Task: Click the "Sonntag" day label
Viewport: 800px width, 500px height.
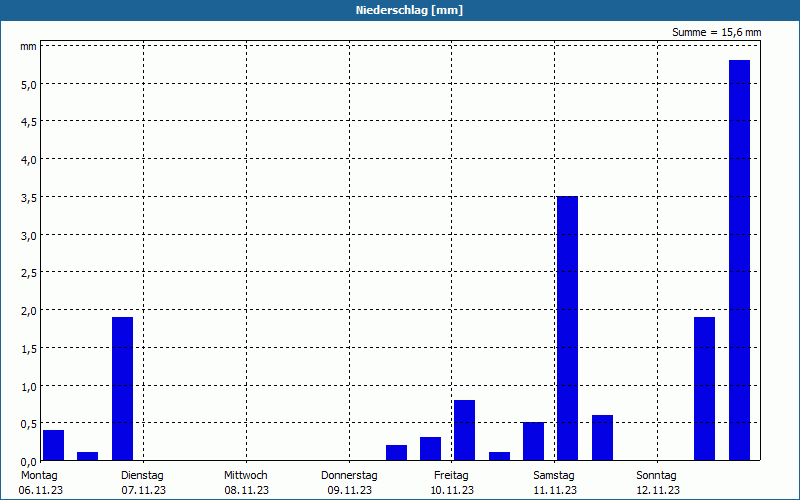Action: (x=657, y=476)
